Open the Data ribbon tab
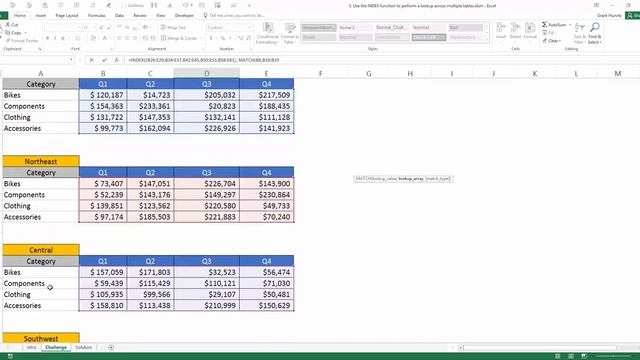 (119, 16)
